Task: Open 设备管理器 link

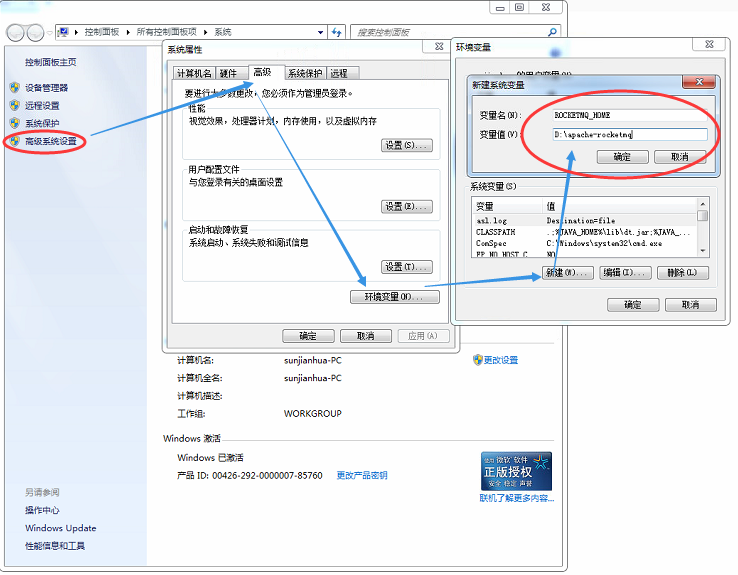Action: point(47,88)
